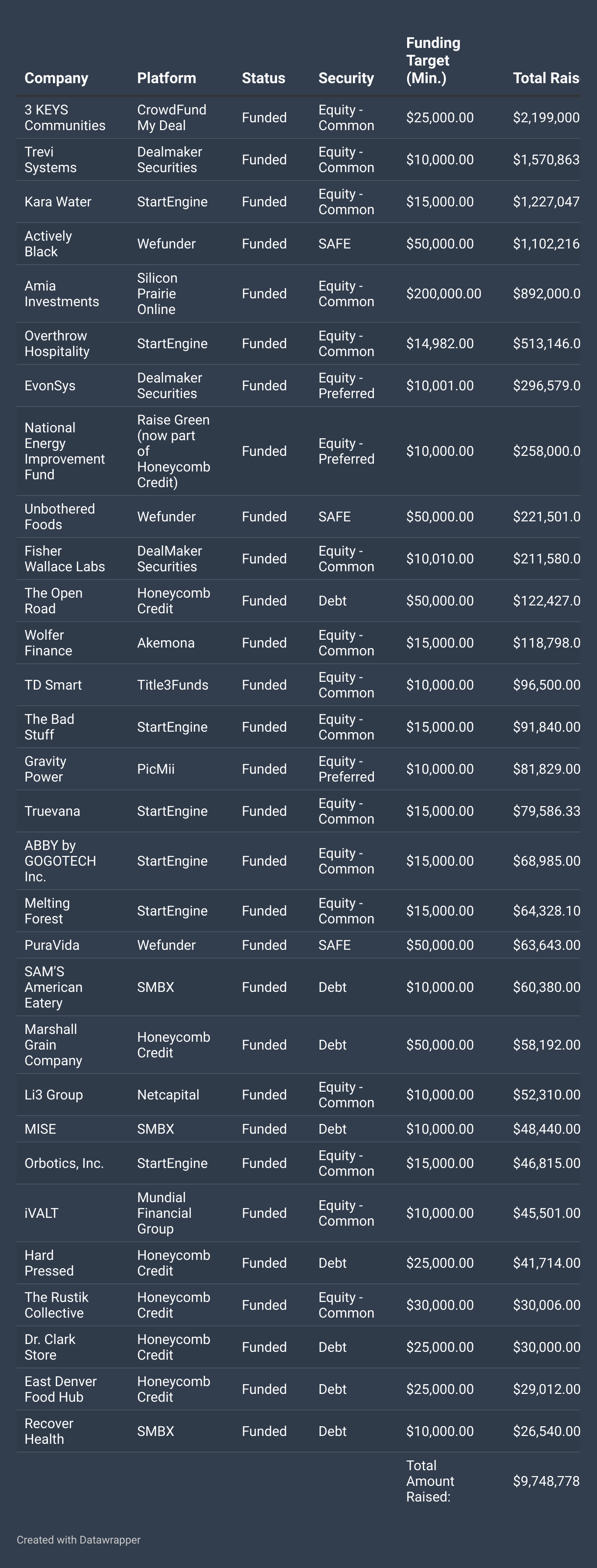This screenshot has width=597, height=1568.
Task: Click the Funding Target (Min.) header
Action: click(x=433, y=60)
